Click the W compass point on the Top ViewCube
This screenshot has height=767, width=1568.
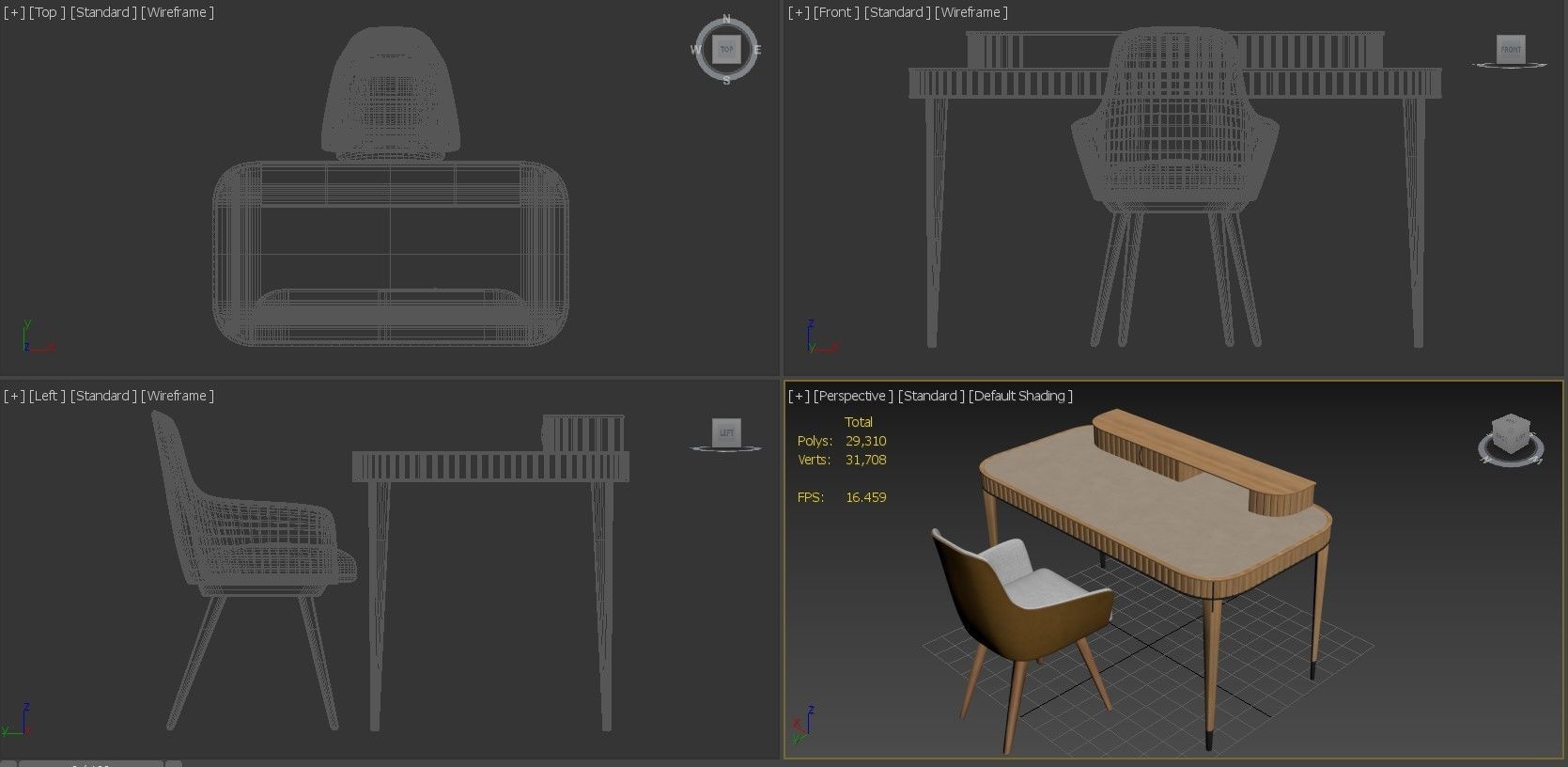pos(696,50)
